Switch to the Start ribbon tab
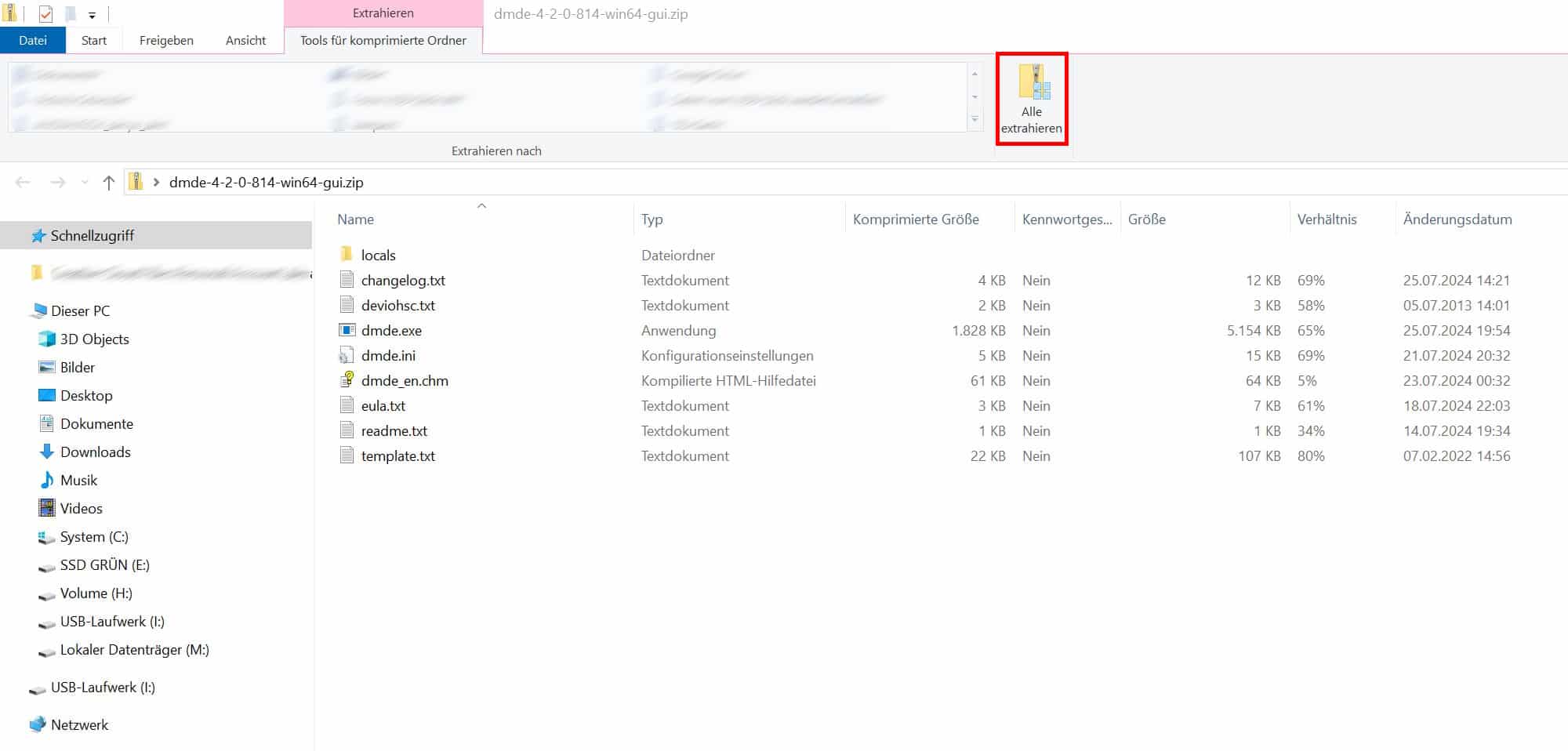 click(x=94, y=40)
